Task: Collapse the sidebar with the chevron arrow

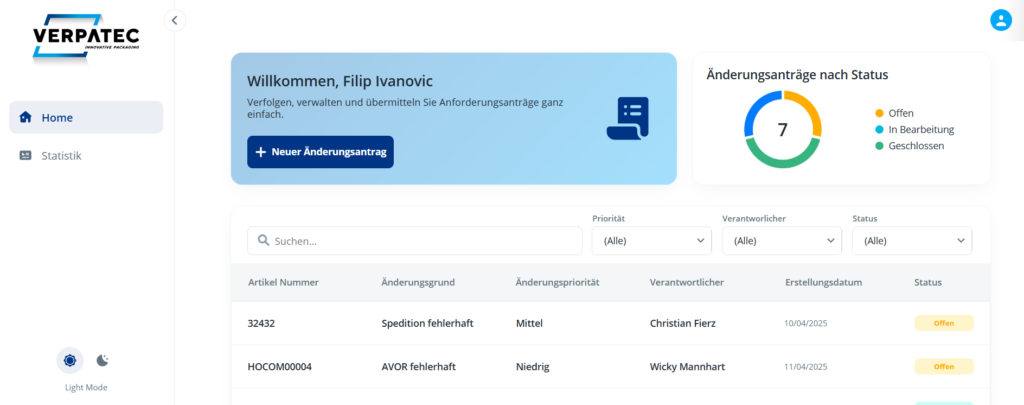Action: pos(175,19)
